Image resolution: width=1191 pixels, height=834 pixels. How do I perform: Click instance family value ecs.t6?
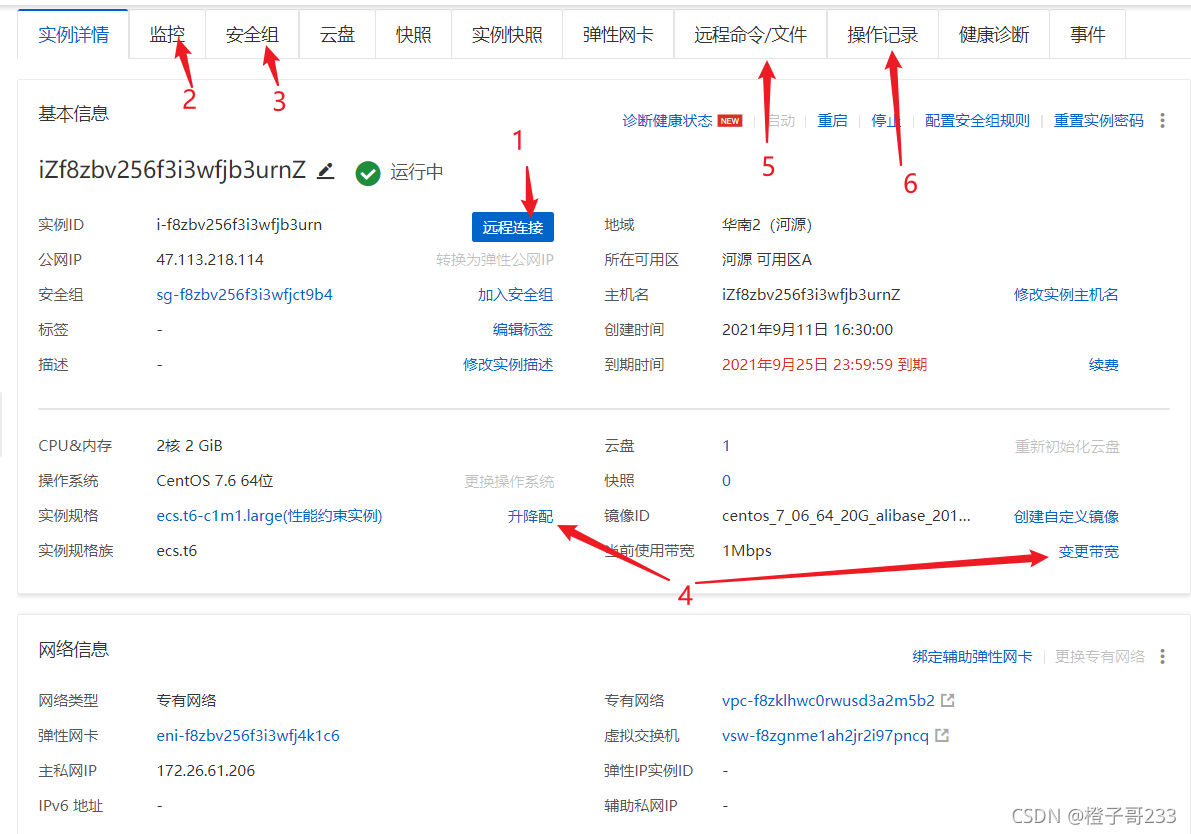177,551
